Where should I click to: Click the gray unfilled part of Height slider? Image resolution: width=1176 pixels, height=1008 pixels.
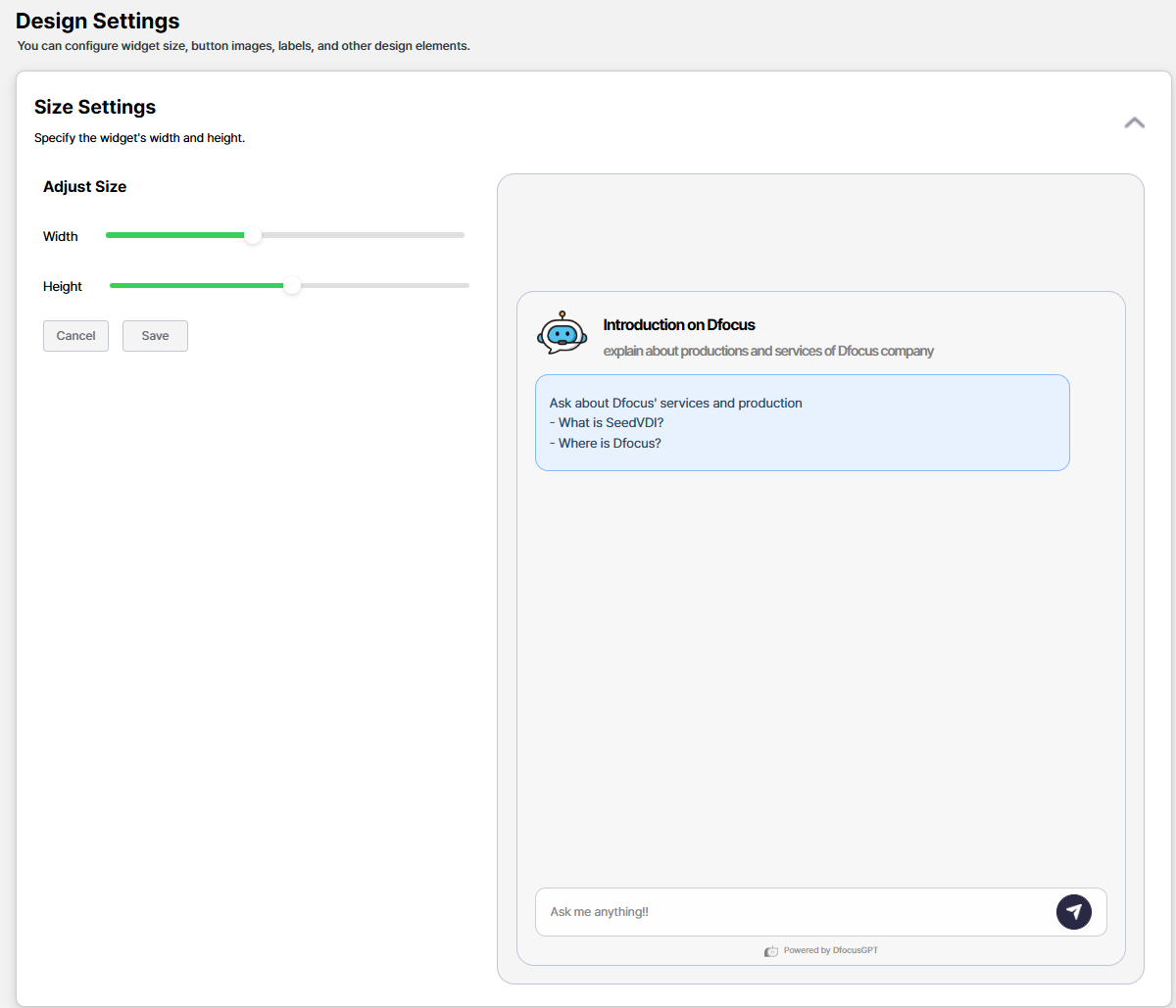click(384, 286)
